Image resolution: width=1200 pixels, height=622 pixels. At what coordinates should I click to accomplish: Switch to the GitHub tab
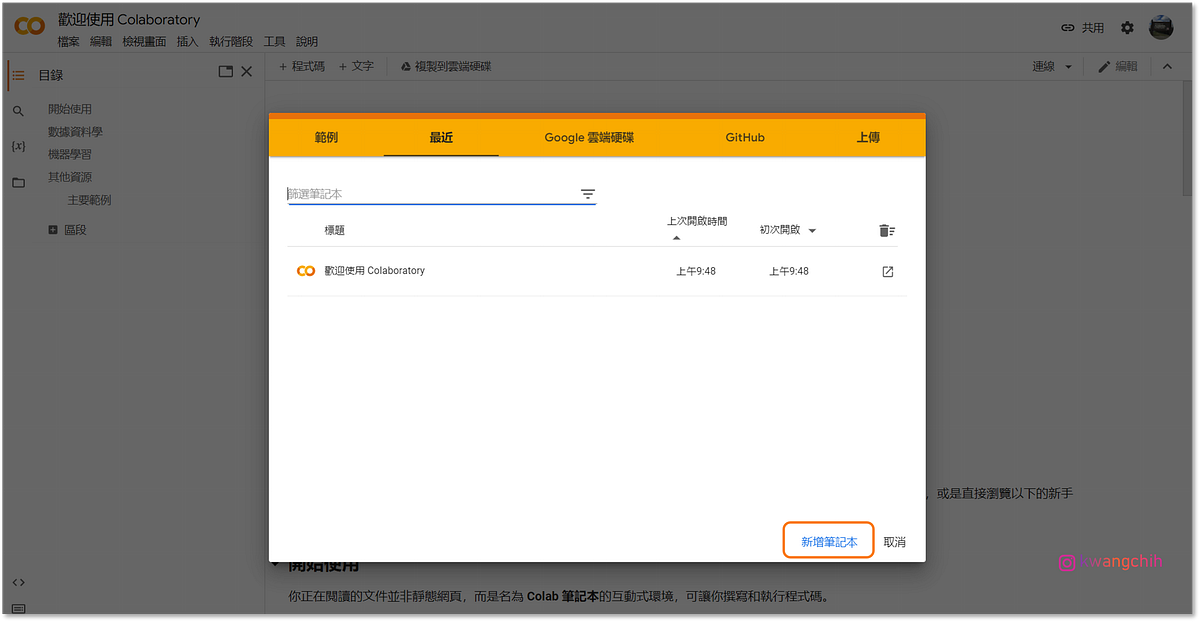tap(744, 137)
